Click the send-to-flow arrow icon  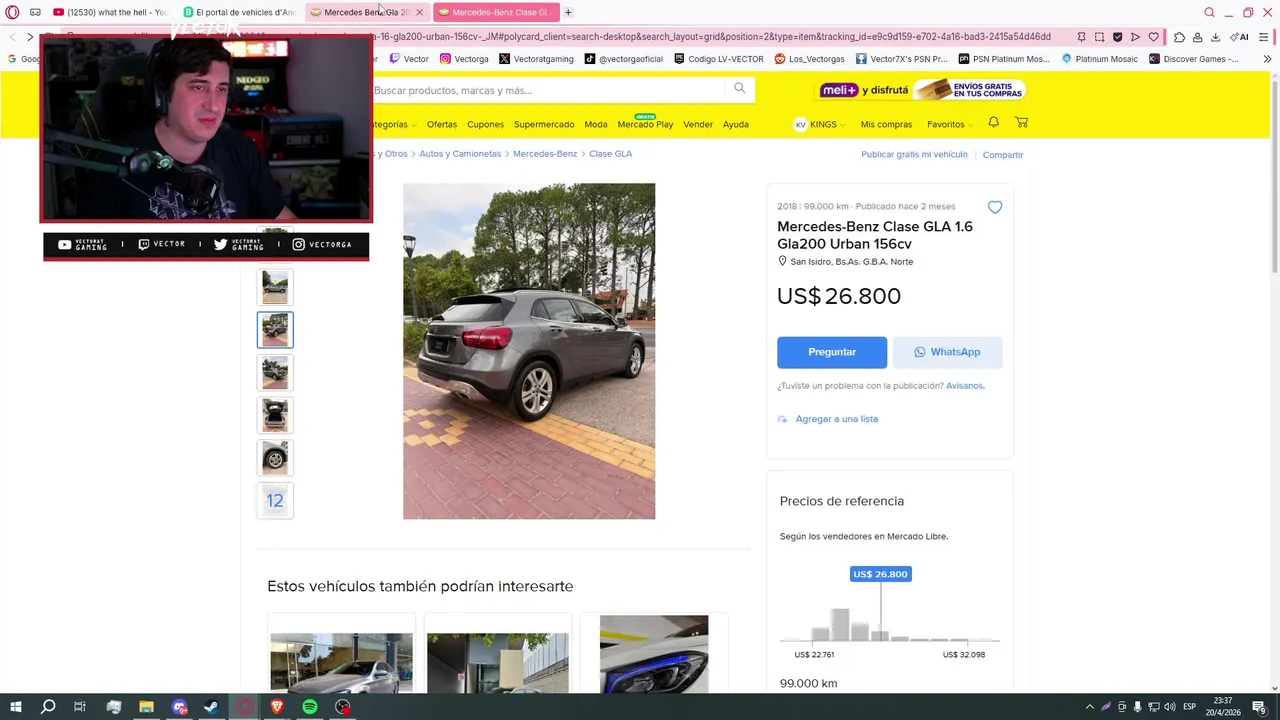coord(1135,37)
